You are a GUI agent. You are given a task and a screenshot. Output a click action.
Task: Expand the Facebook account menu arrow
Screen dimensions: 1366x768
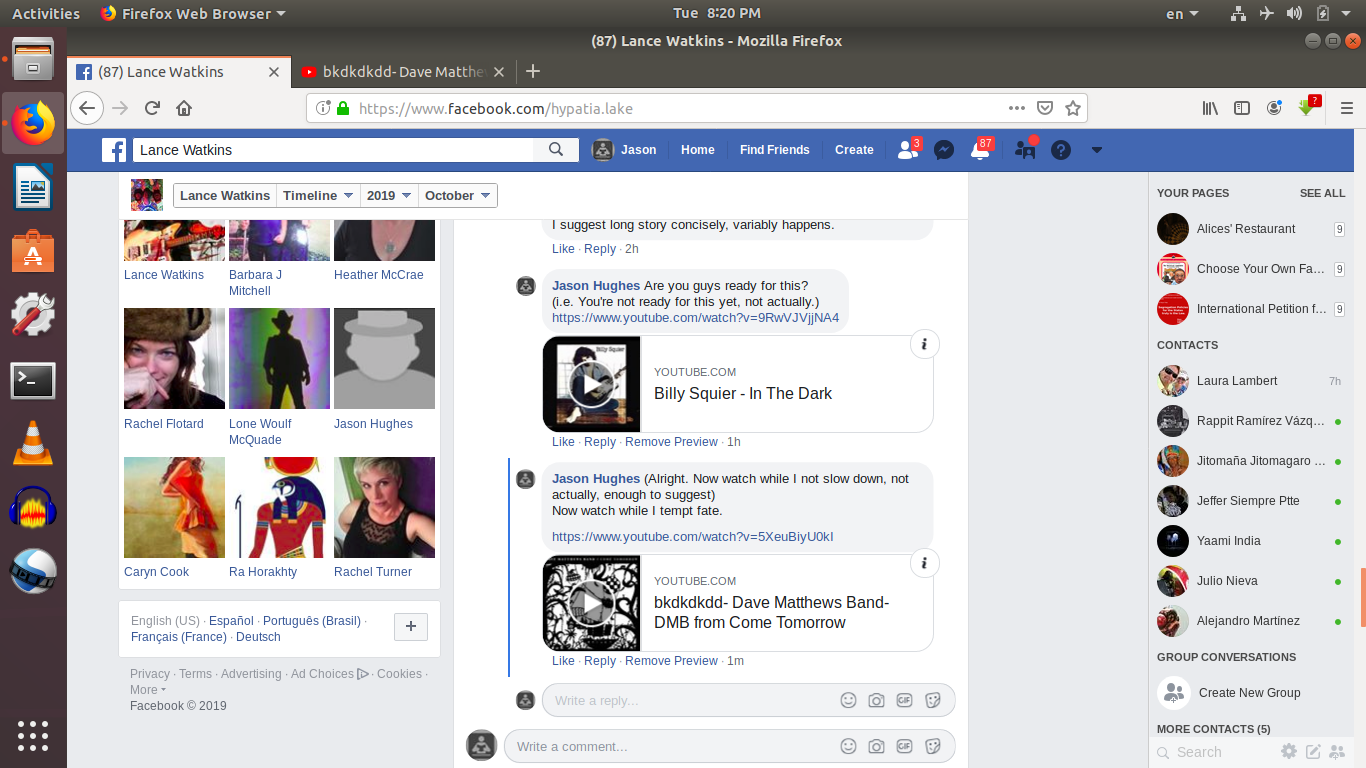(1097, 150)
